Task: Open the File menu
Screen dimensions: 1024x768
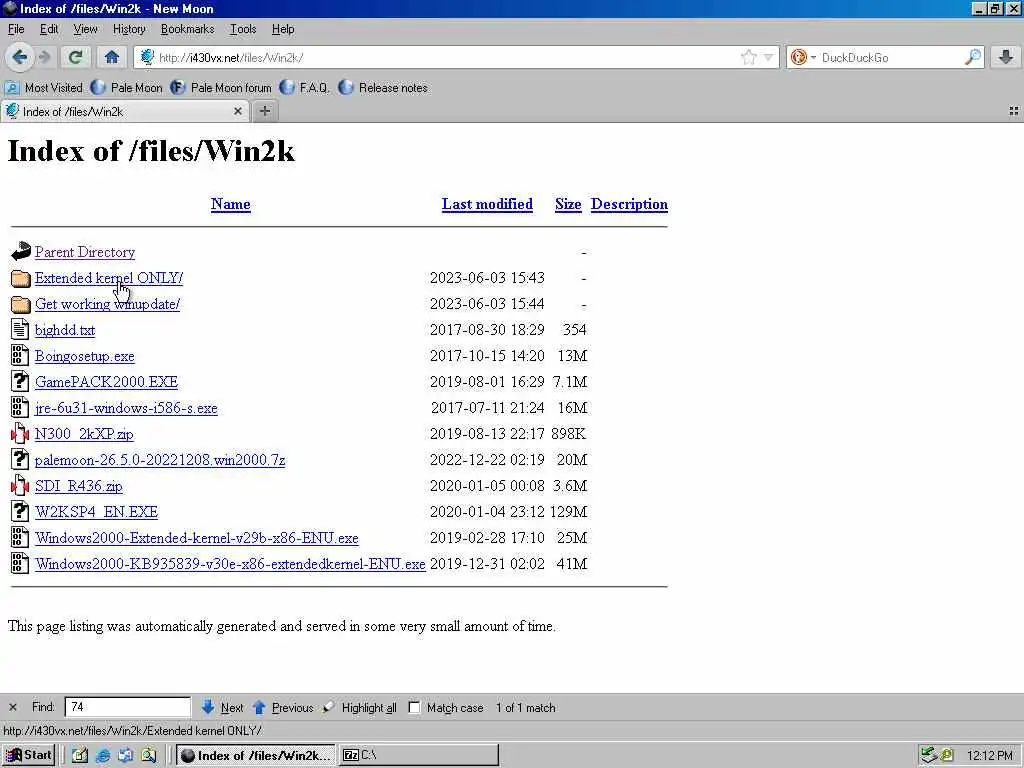Action: pyautogui.click(x=16, y=29)
